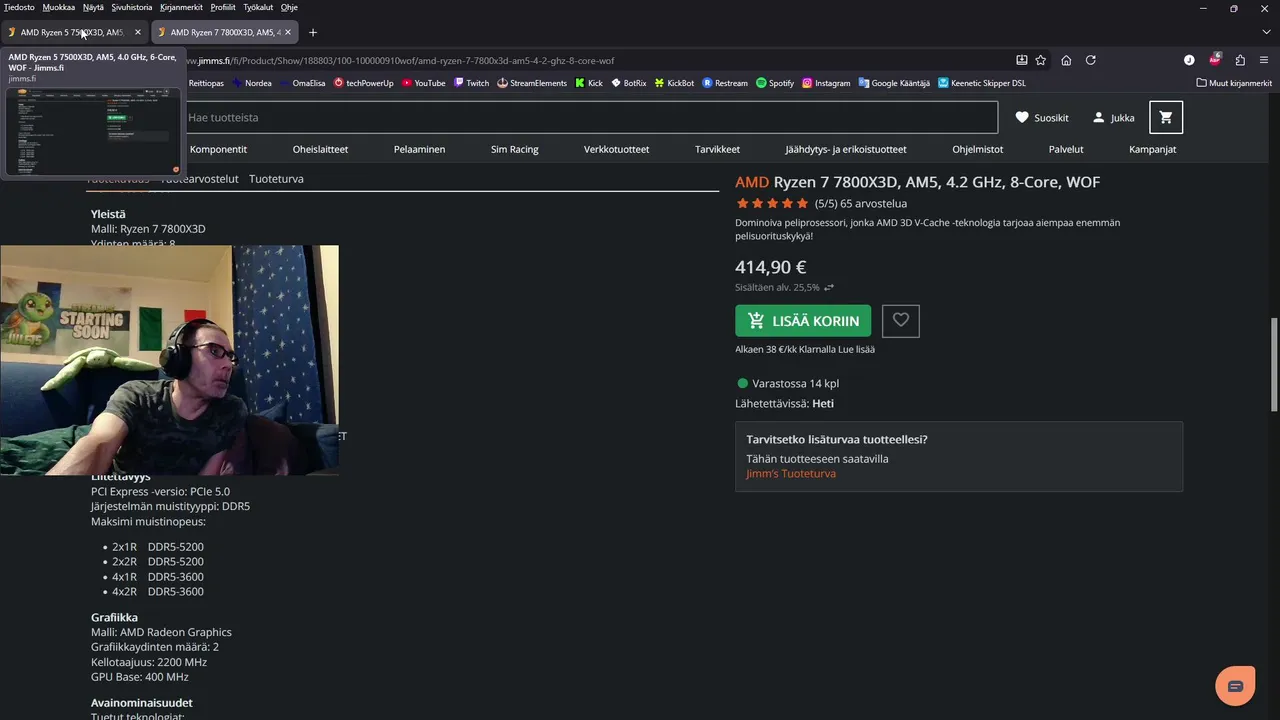The height and width of the screenshot is (720, 1280).
Task: Open the Firefox hamburger menu
Action: (x=1264, y=60)
